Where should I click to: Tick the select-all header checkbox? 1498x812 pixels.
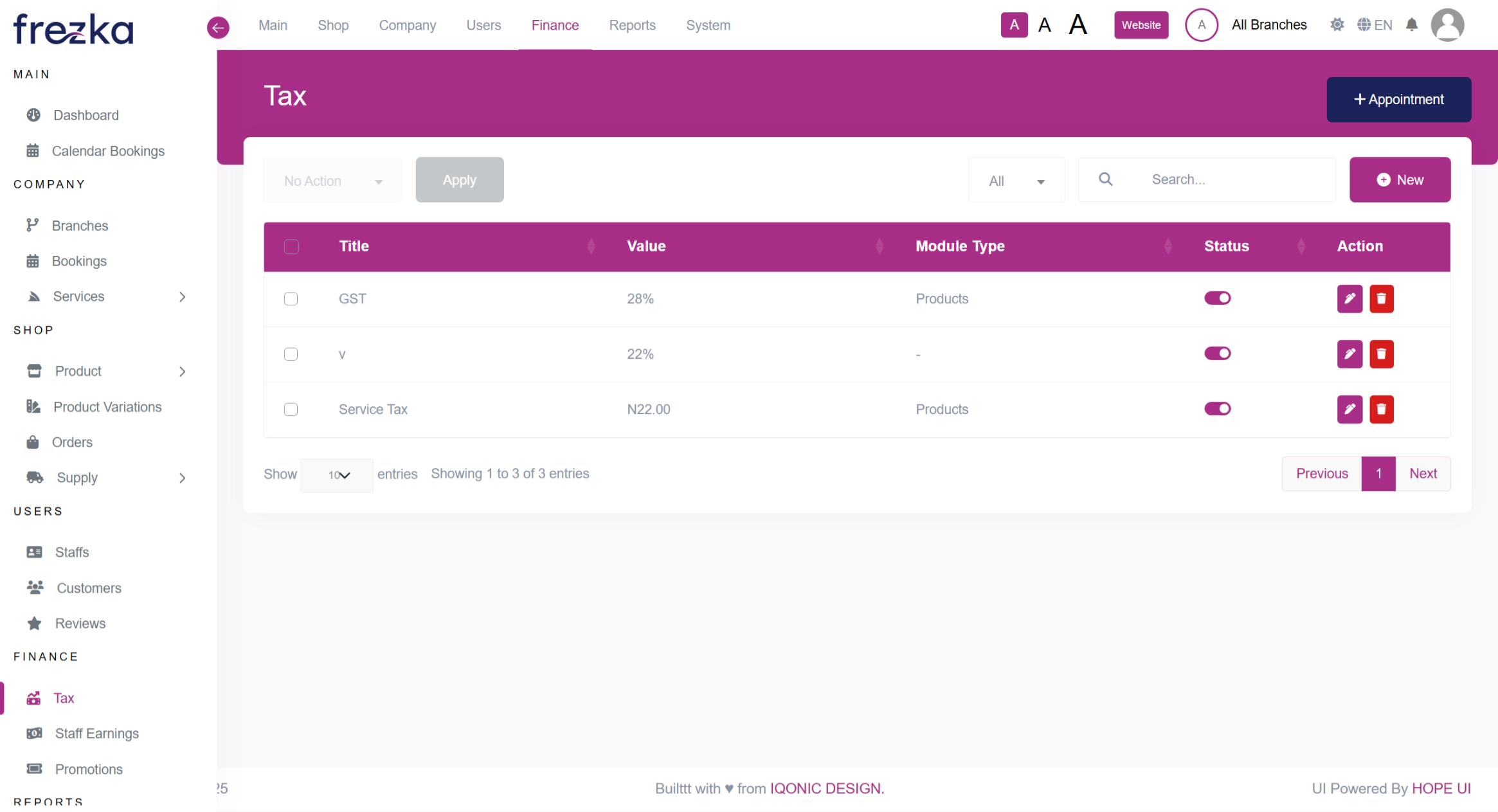tap(291, 247)
